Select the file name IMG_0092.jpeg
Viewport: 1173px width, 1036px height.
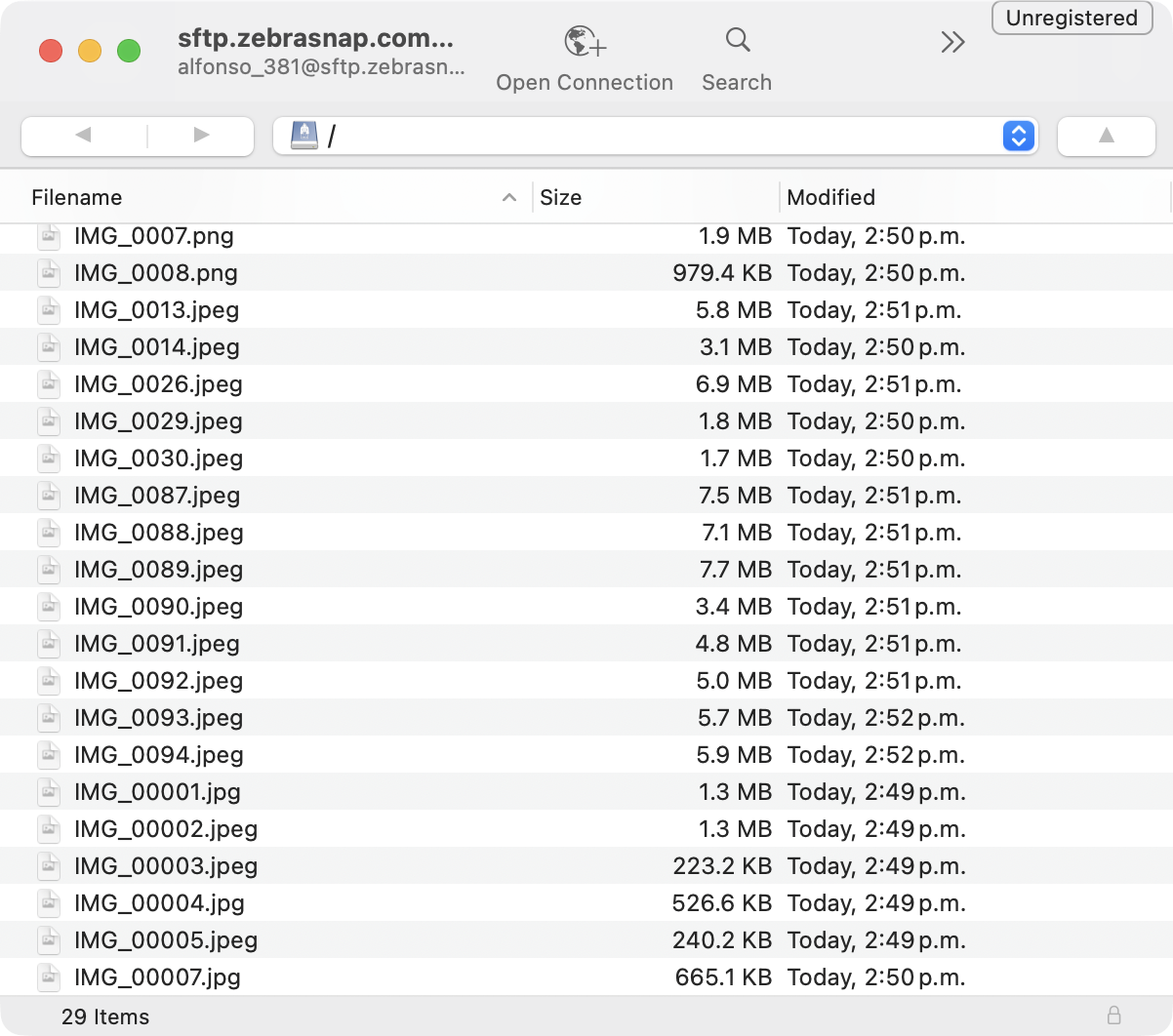coord(158,681)
